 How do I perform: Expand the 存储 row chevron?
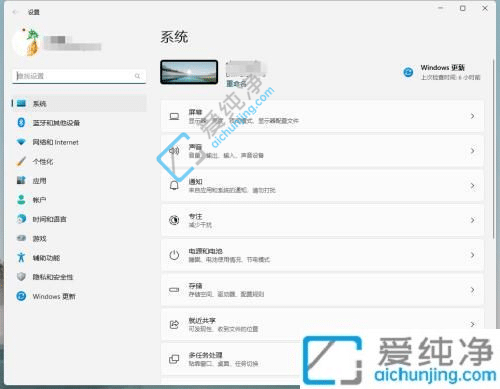(x=472, y=290)
